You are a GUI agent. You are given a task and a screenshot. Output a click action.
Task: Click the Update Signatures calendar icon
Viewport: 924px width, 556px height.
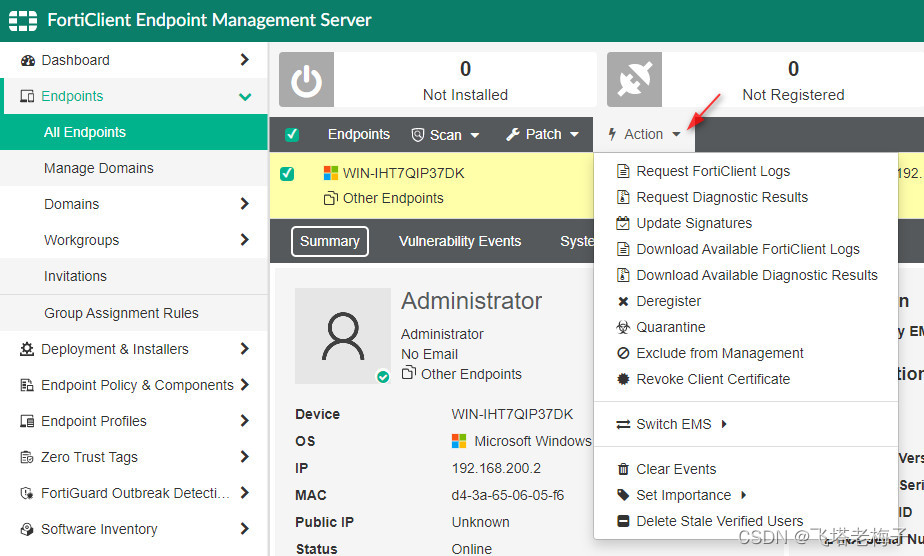pyautogui.click(x=623, y=223)
